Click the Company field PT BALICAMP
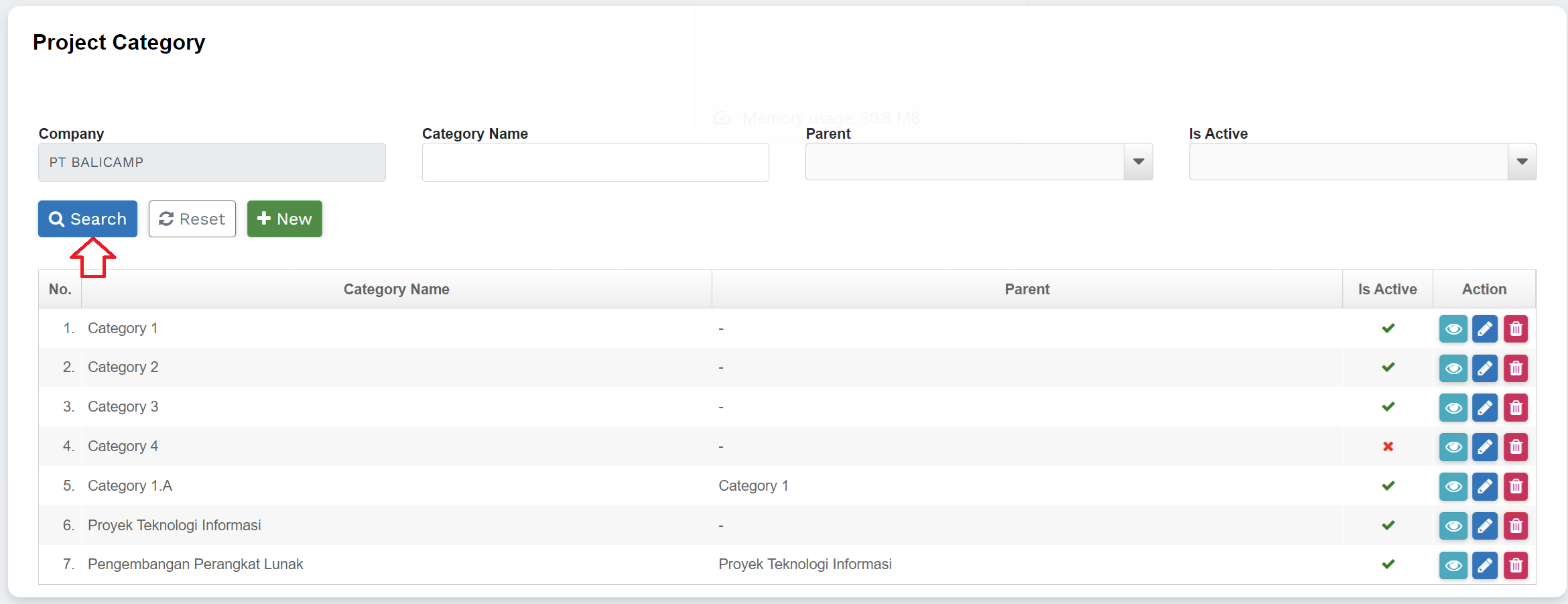1568x604 pixels. pos(212,162)
